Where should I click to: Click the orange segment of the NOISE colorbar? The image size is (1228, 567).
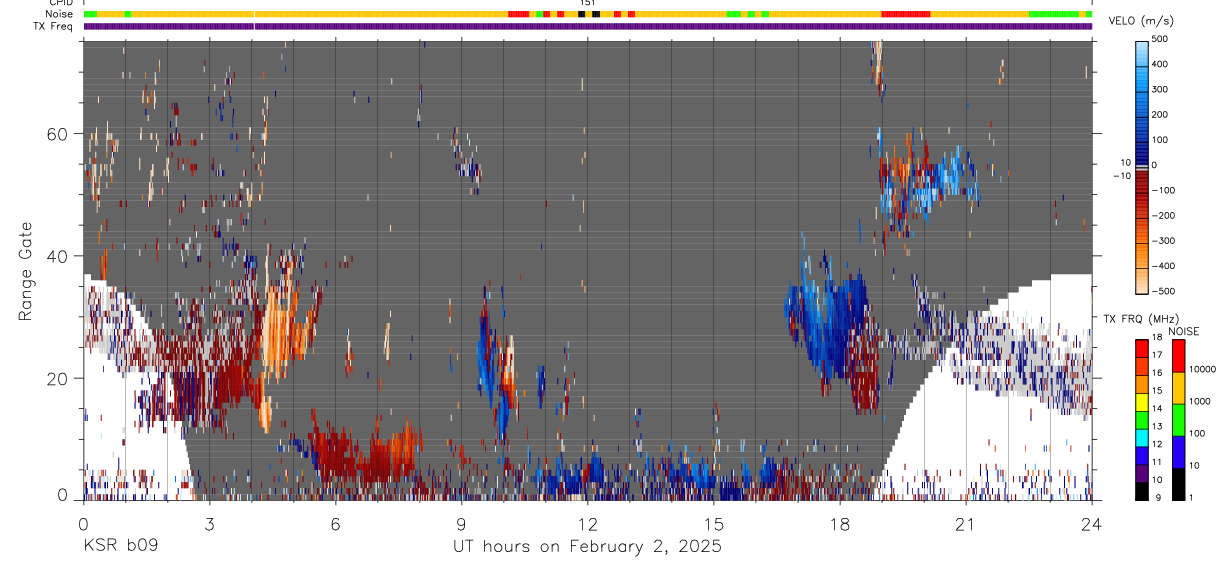[1179, 387]
